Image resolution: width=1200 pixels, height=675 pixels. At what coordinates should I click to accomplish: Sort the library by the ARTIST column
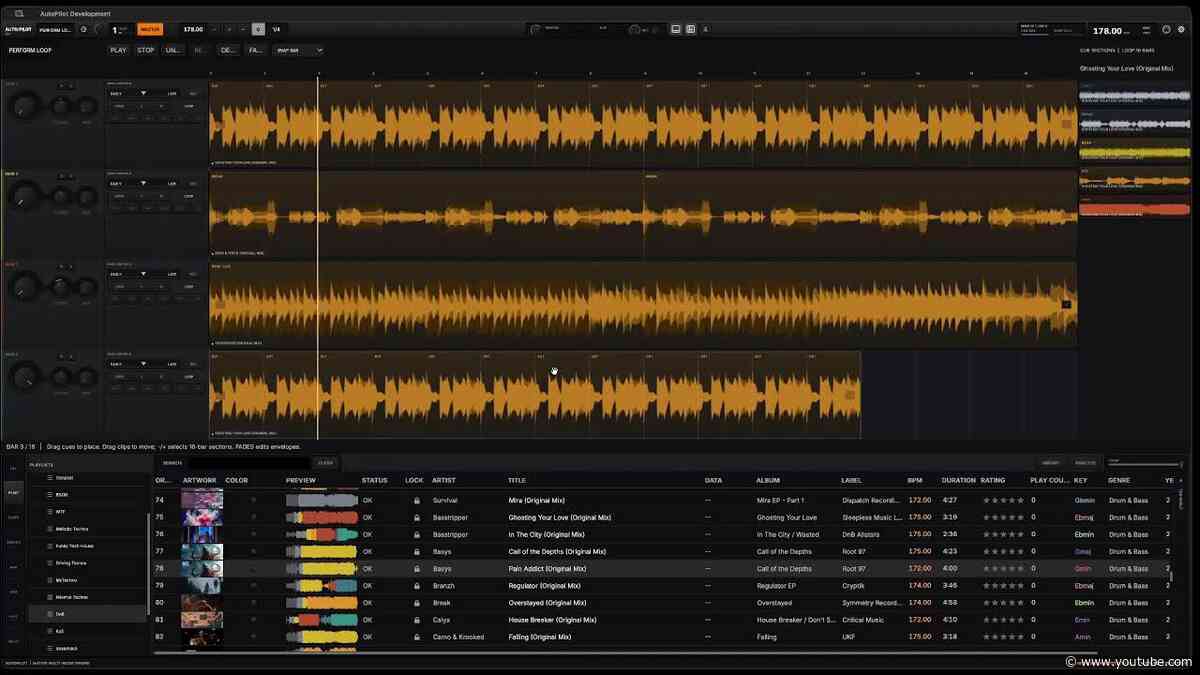(443, 480)
